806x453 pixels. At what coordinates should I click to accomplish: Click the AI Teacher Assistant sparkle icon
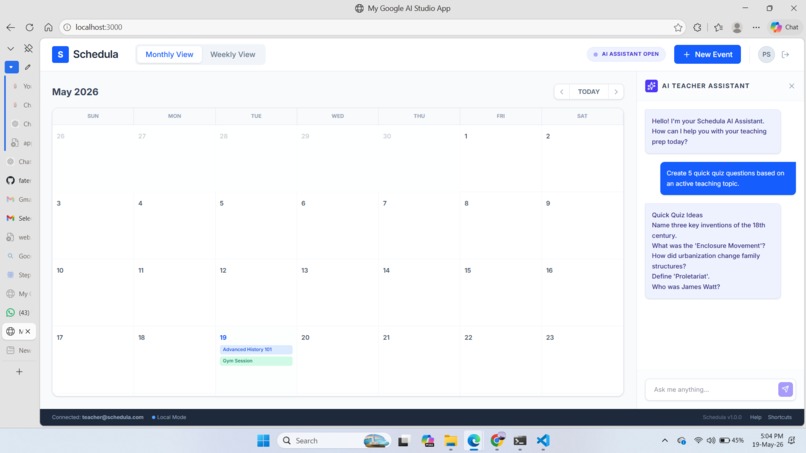click(x=651, y=86)
